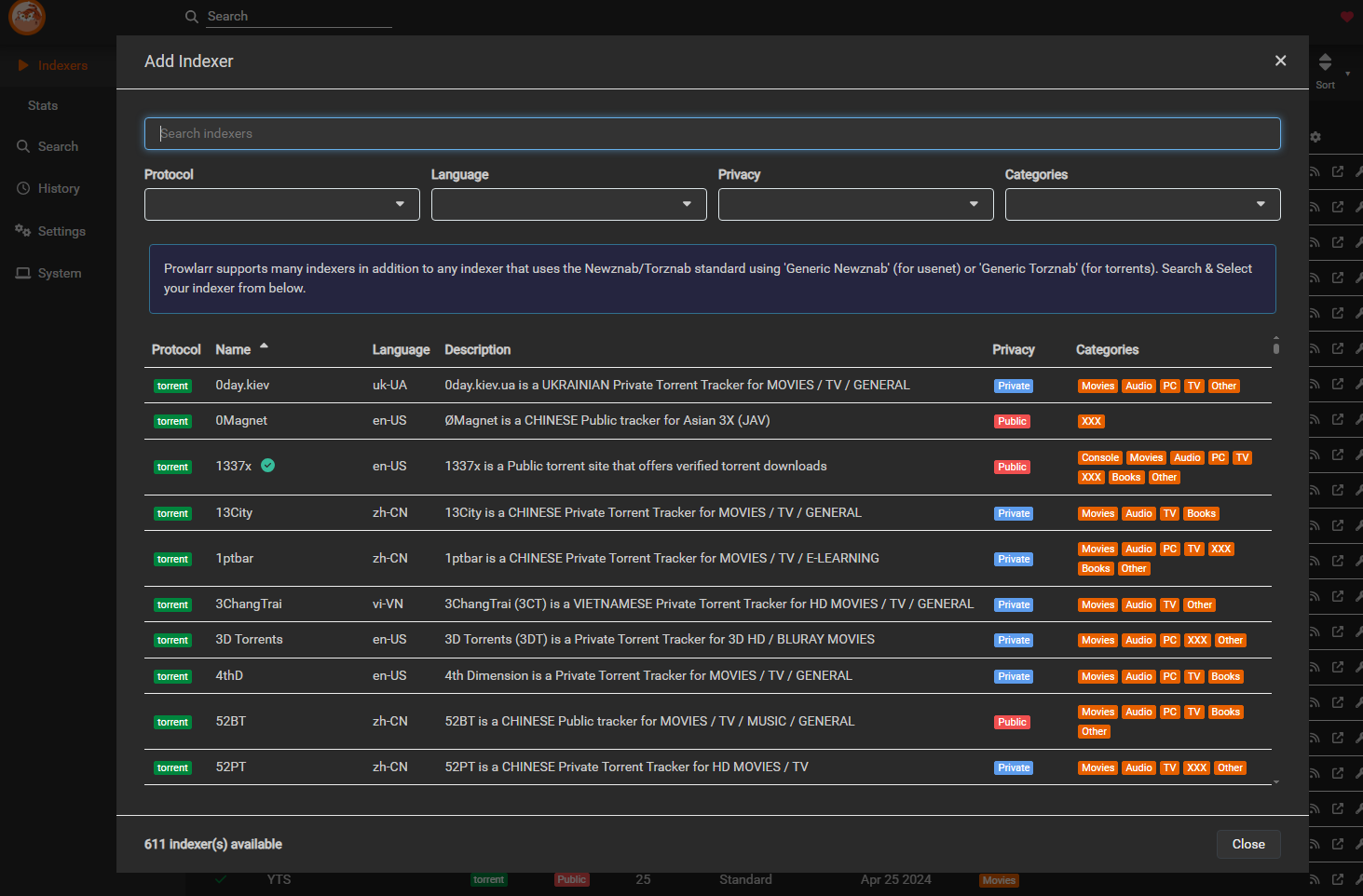Focus the Search indexers input field
The image size is (1363, 896).
[x=712, y=133]
